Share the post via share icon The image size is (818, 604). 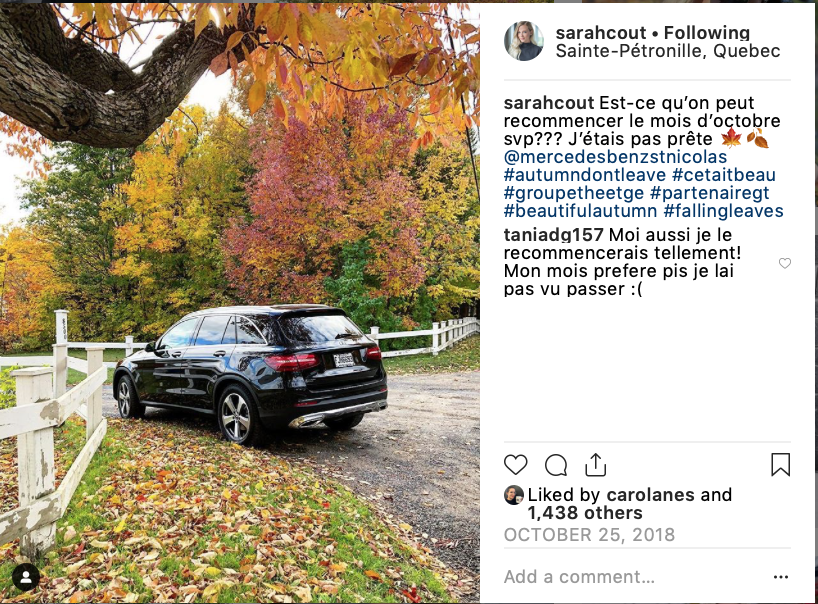595,464
